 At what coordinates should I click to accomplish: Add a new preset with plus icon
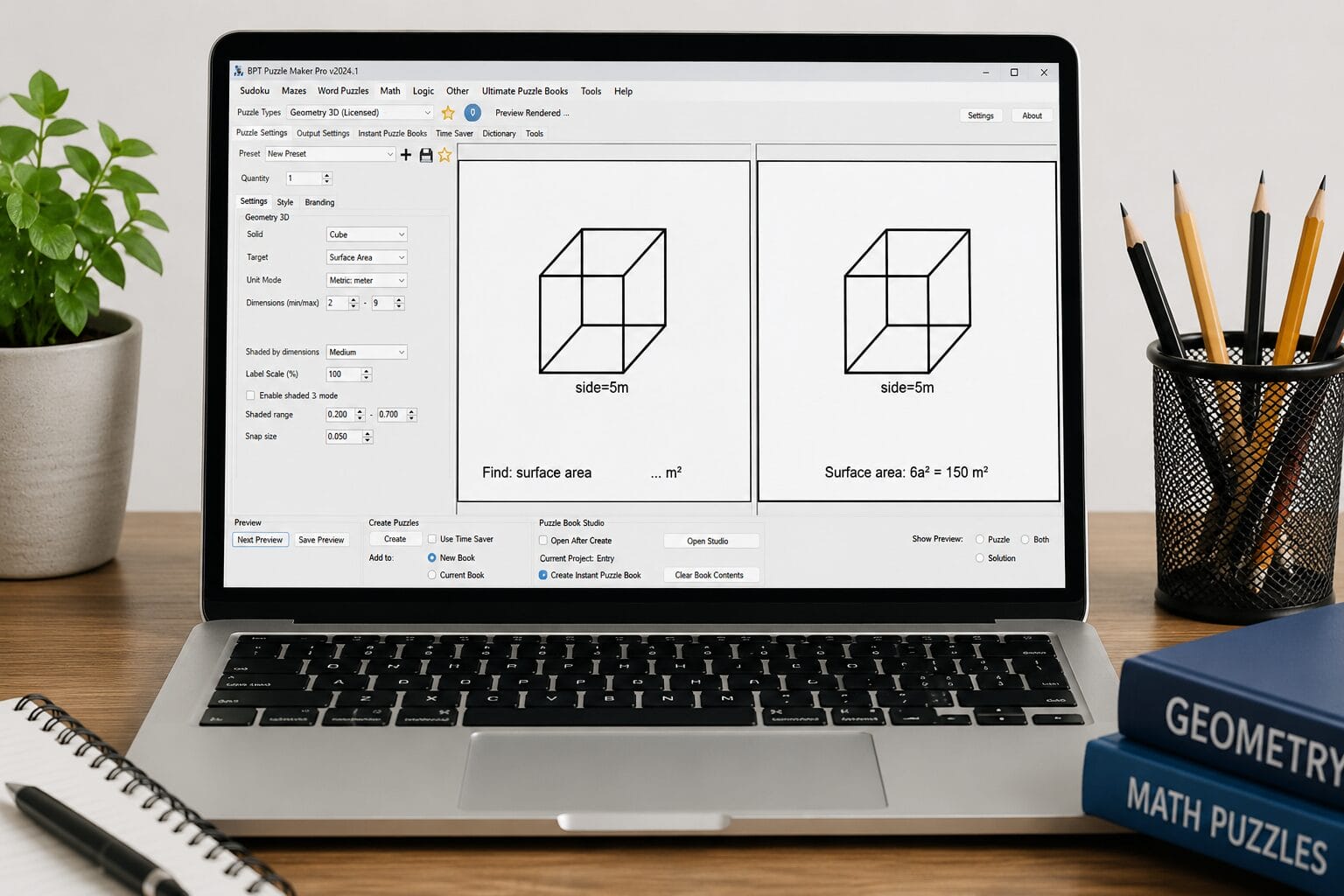[x=406, y=155]
